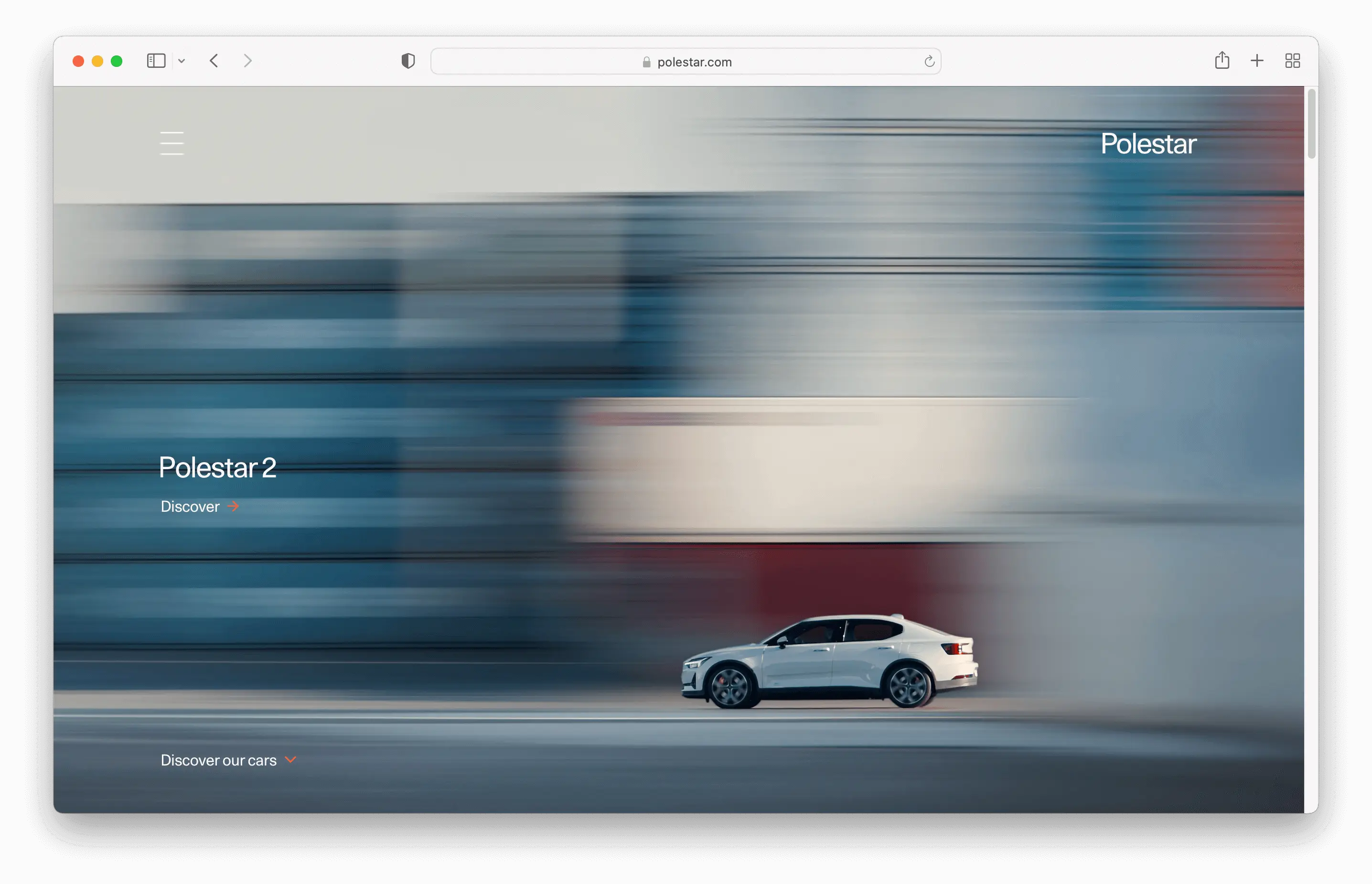Screen dimensions: 1372x884
Task: Click the orange arrow beside Discover
Action: coord(233,506)
